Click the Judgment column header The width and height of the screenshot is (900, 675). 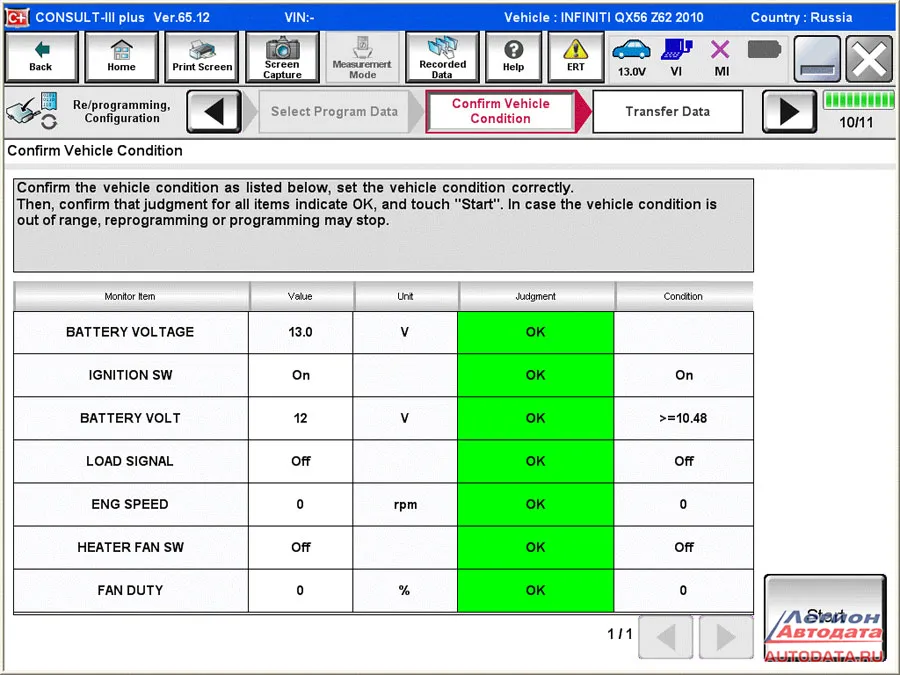click(x=536, y=296)
